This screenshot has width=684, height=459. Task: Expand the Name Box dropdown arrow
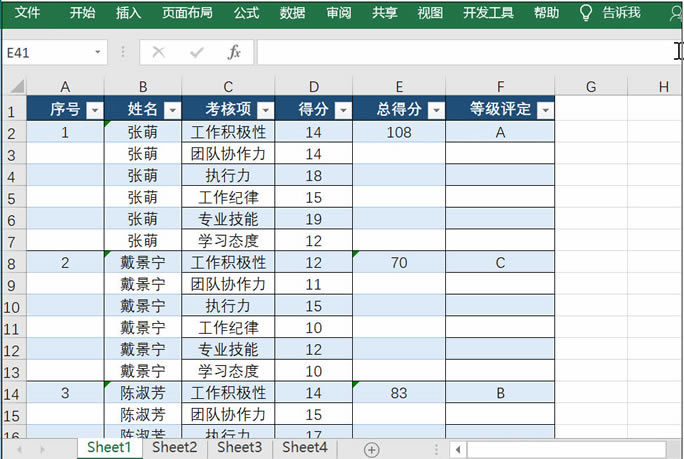(98, 52)
